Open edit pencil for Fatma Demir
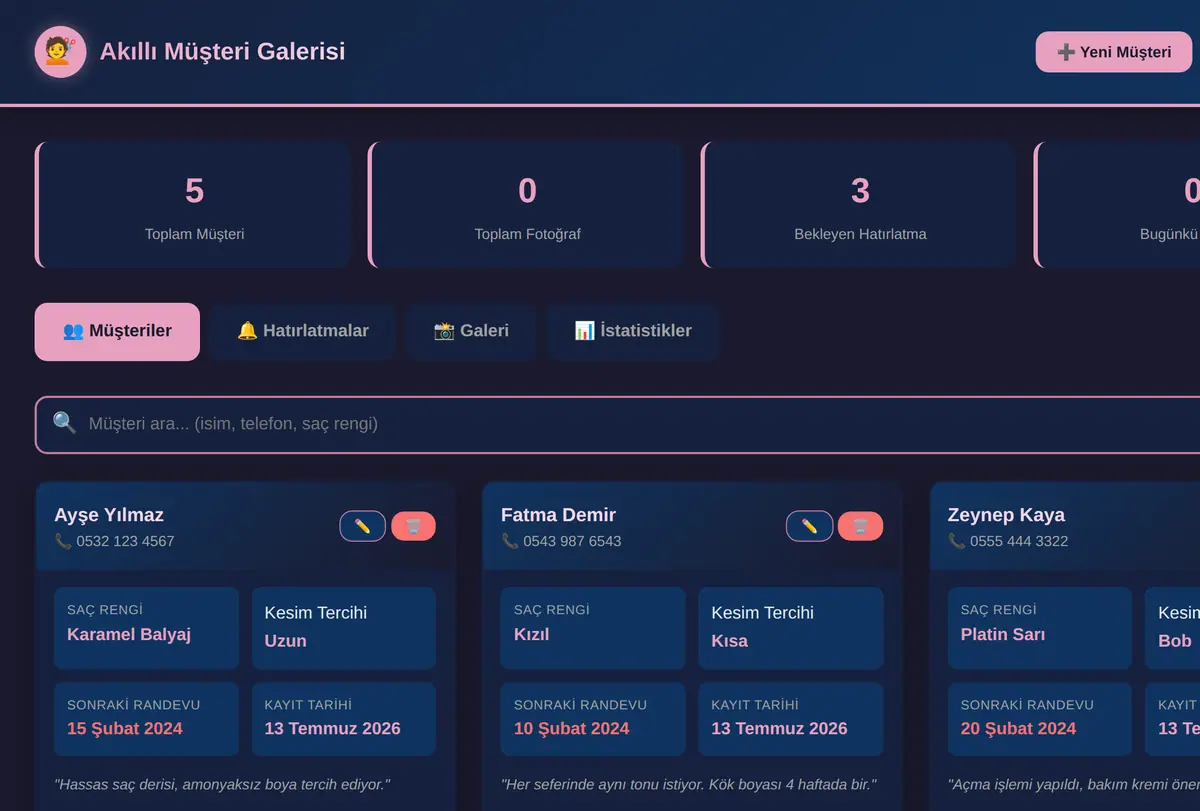 [x=809, y=526]
